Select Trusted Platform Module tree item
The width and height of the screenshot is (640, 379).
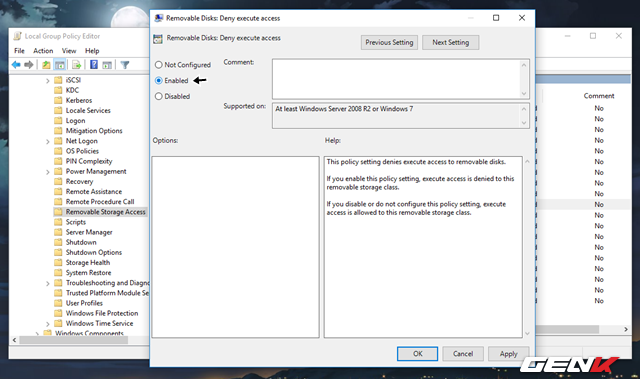point(107,293)
